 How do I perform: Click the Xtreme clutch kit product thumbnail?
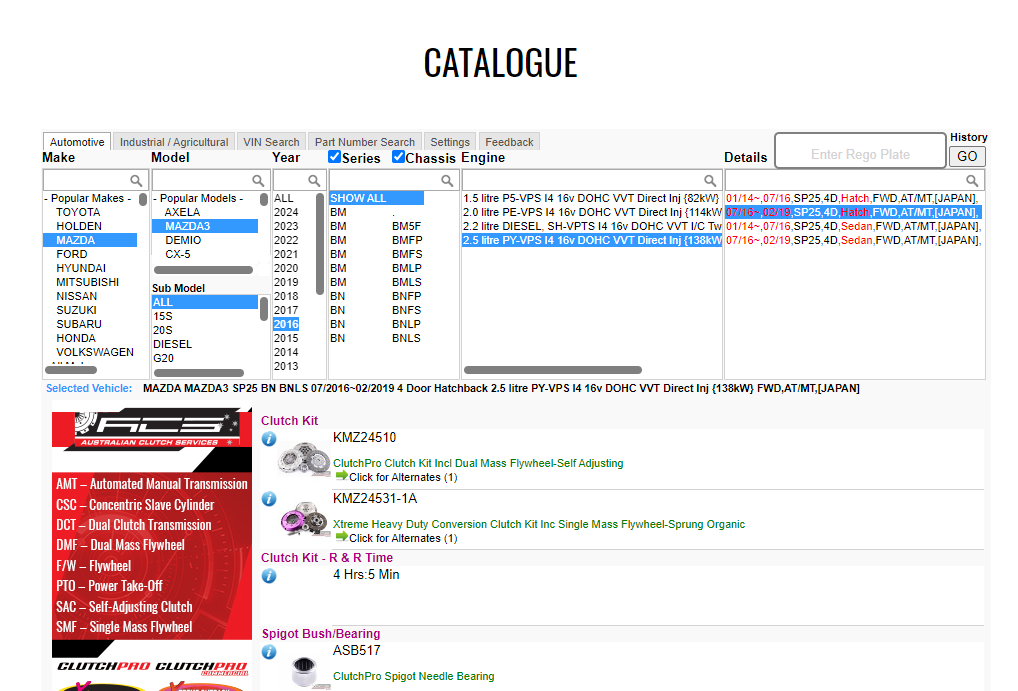(x=304, y=520)
